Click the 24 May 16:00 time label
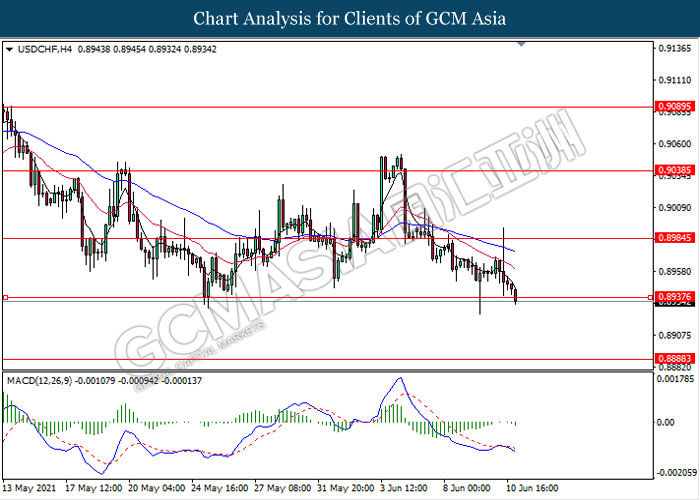700x500 pixels. 220,488
